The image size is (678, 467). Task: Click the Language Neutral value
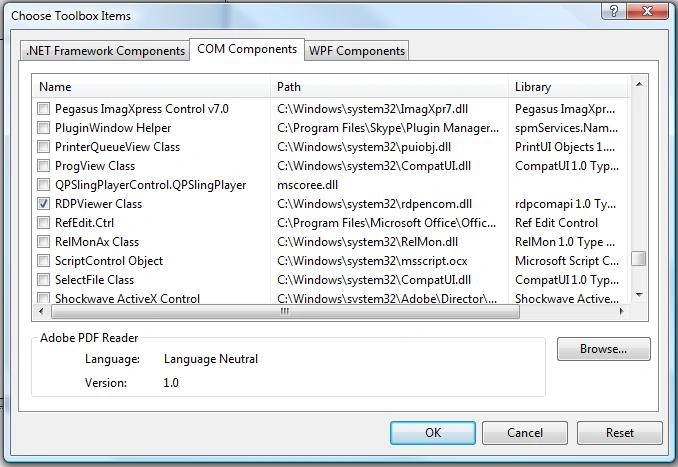coord(211,359)
